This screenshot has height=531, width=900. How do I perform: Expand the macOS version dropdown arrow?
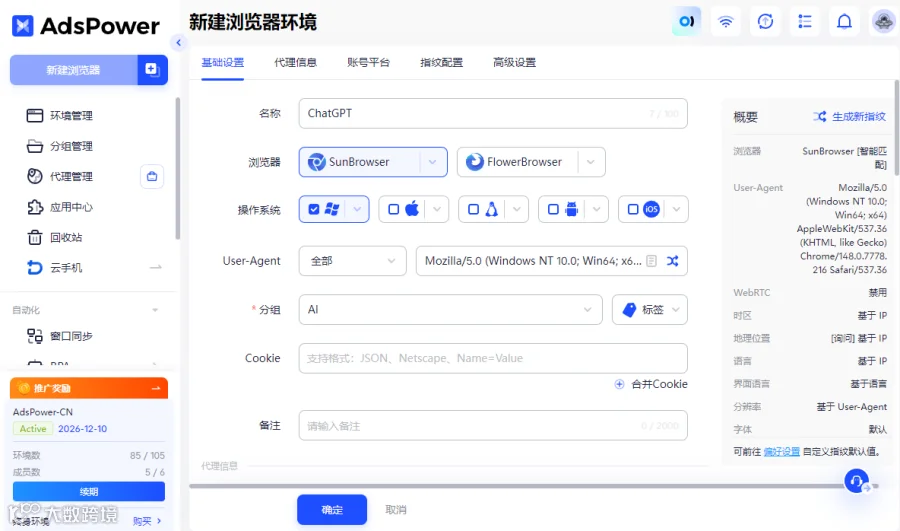coord(437,210)
